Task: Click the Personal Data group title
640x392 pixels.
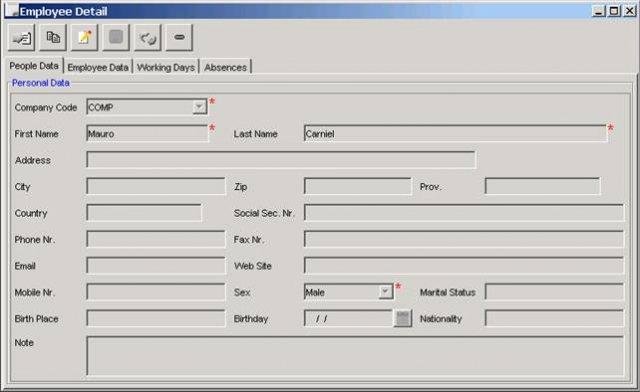Action: [x=41, y=83]
